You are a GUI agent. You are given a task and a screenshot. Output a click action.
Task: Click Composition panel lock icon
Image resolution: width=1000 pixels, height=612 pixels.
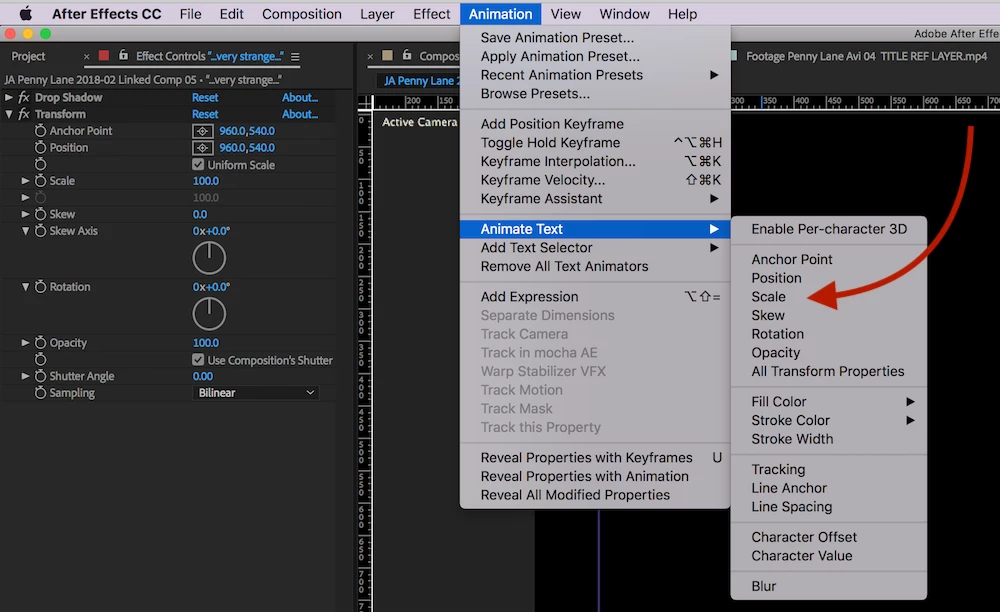point(406,55)
